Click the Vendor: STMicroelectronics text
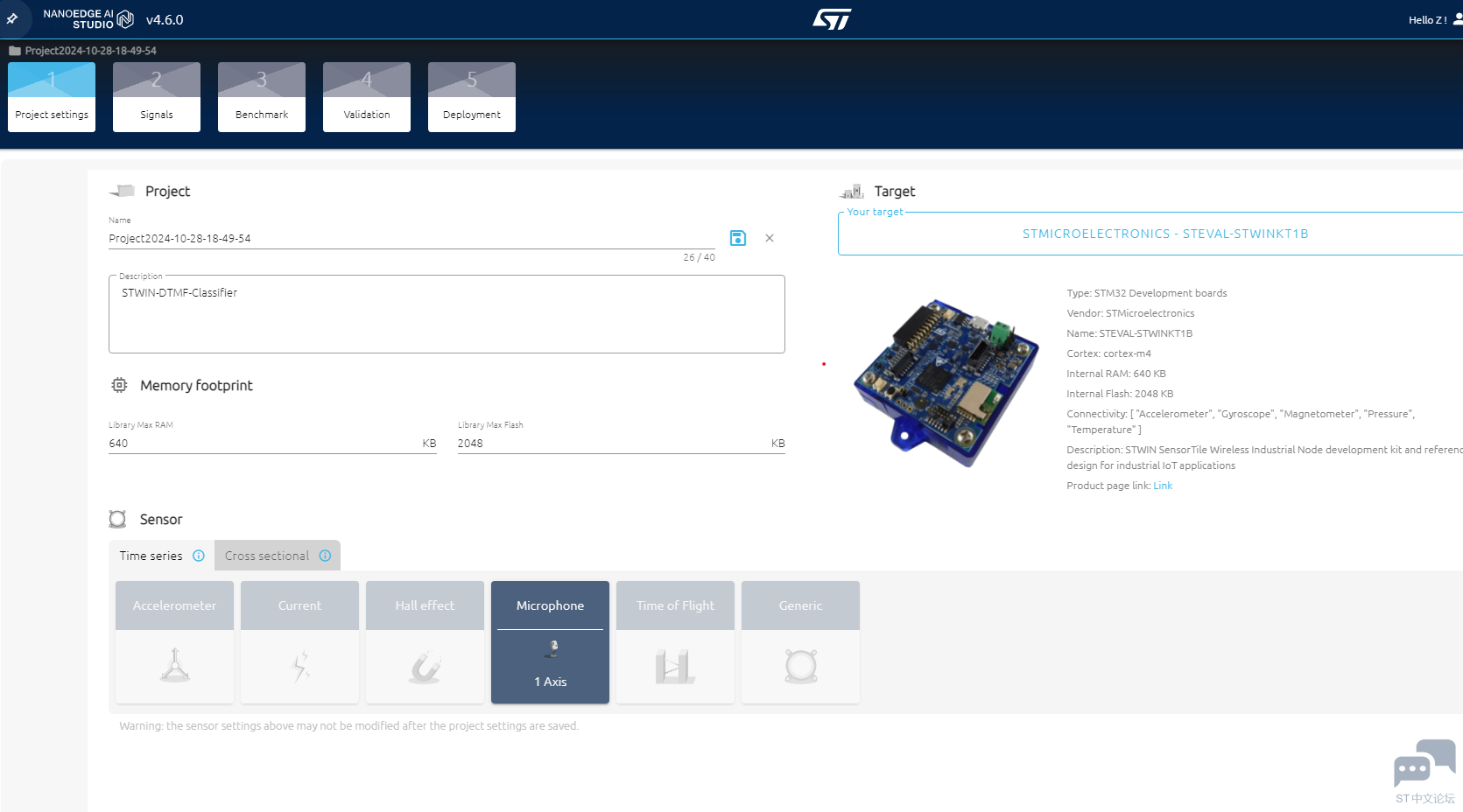Image resolution: width=1463 pixels, height=812 pixels. click(x=1130, y=313)
